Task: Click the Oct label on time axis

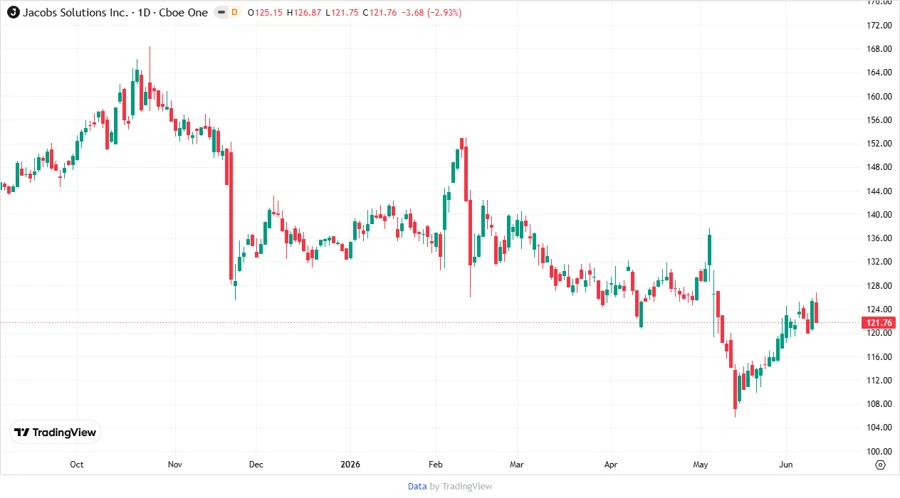Action: pyautogui.click(x=76, y=465)
